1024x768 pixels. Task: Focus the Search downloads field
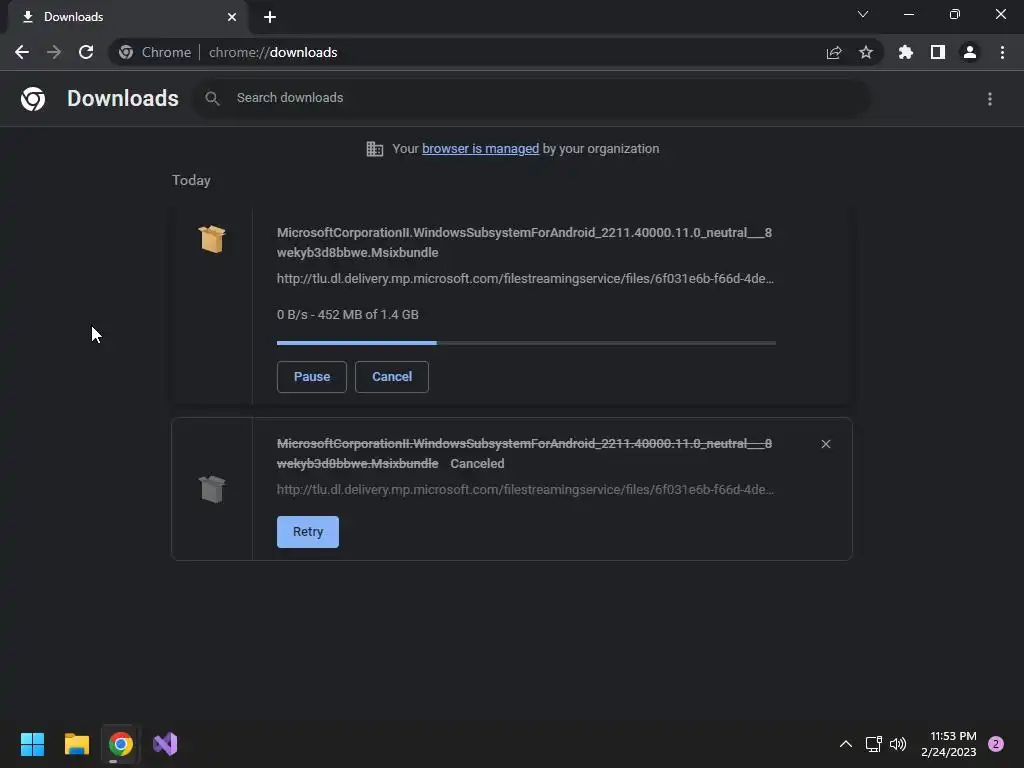531,98
